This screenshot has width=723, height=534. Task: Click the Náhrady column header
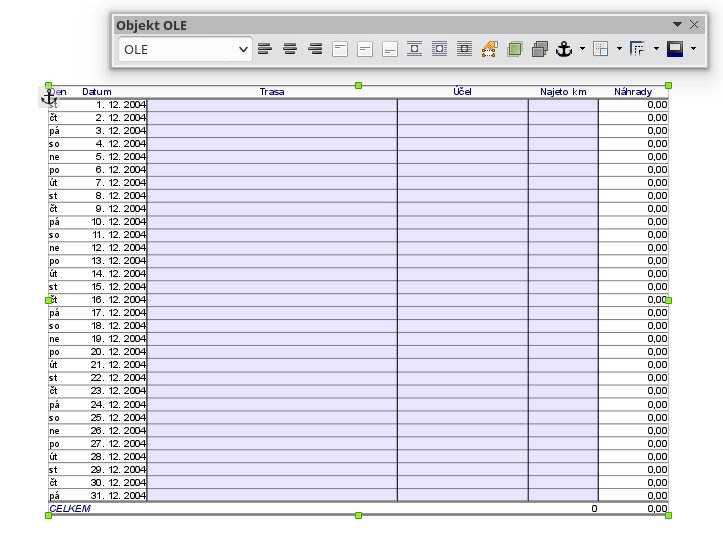tap(633, 92)
